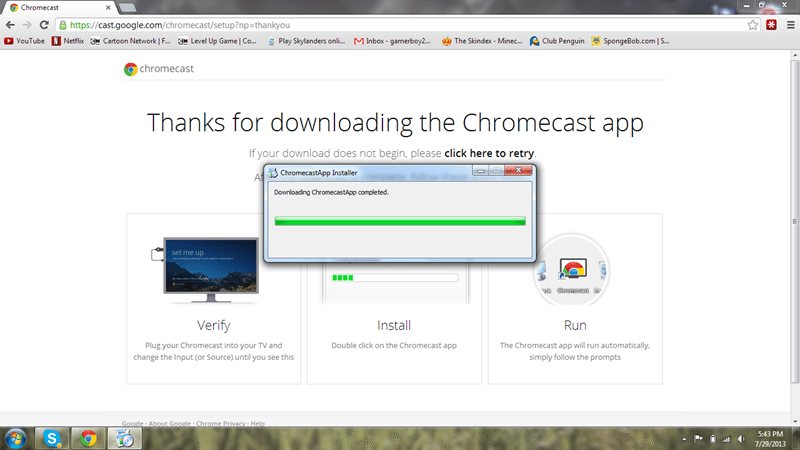Click the 'Install' heading
Image resolution: width=800 pixels, height=450 pixels.
tap(394, 326)
